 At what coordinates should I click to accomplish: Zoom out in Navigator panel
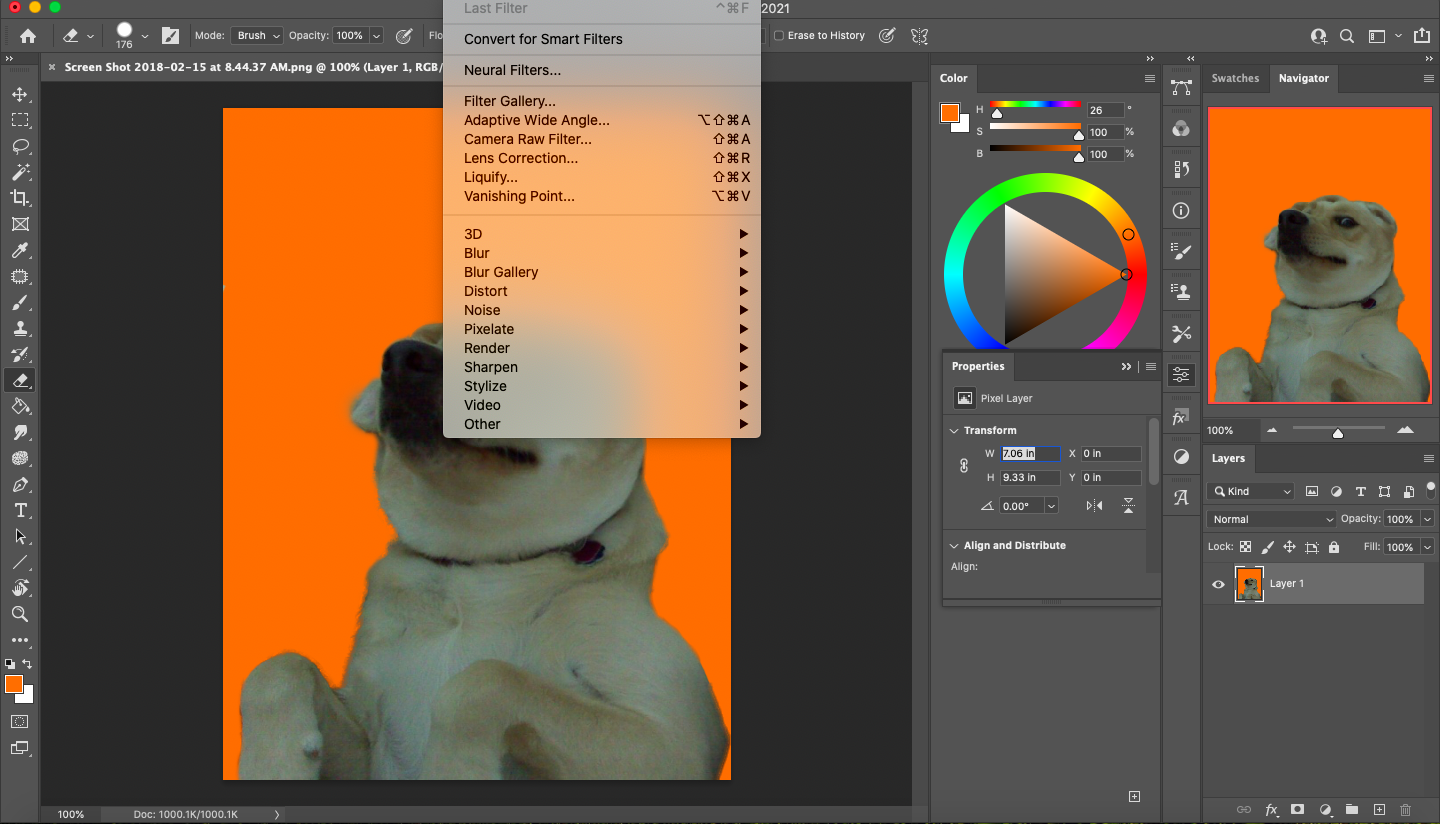(1272, 430)
